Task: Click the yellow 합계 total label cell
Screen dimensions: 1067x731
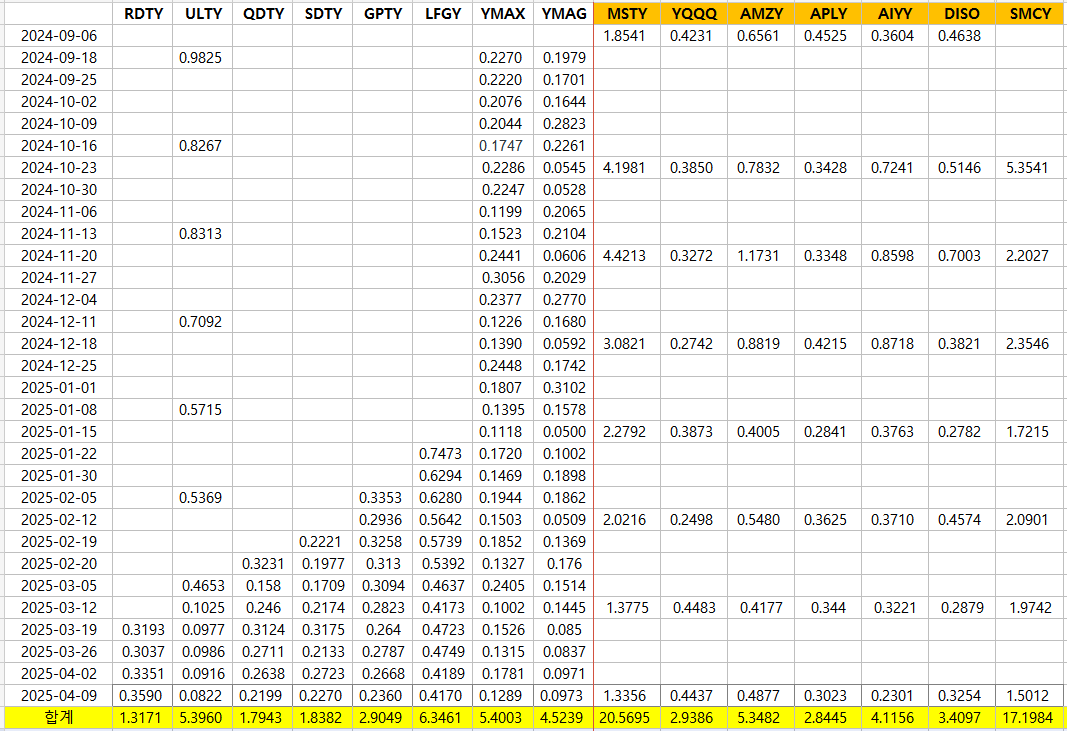Action: click(x=59, y=717)
